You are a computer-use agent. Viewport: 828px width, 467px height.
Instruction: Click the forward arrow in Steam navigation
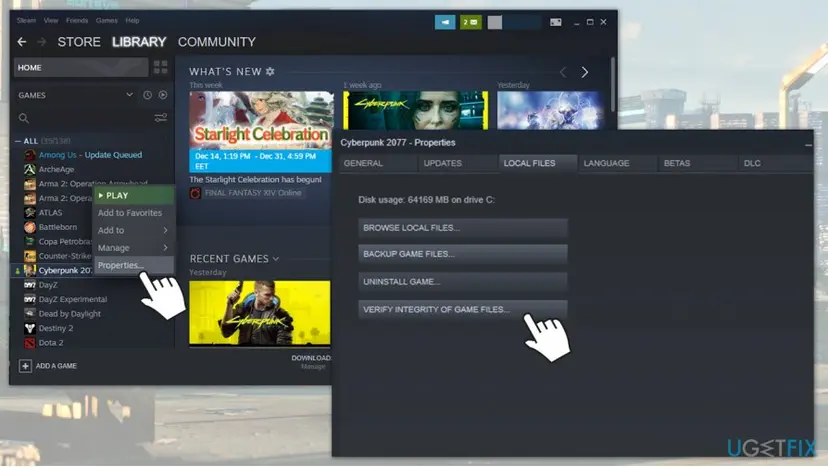point(42,42)
